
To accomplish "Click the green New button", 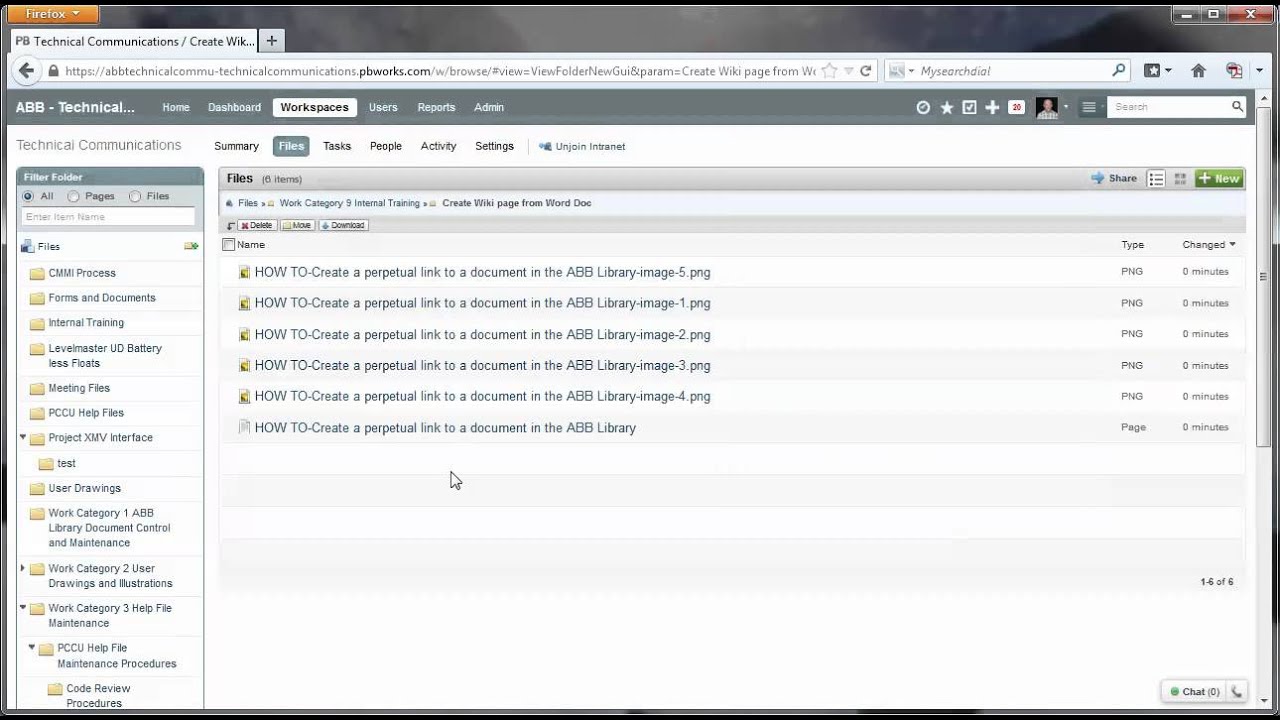I will click(1219, 178).
